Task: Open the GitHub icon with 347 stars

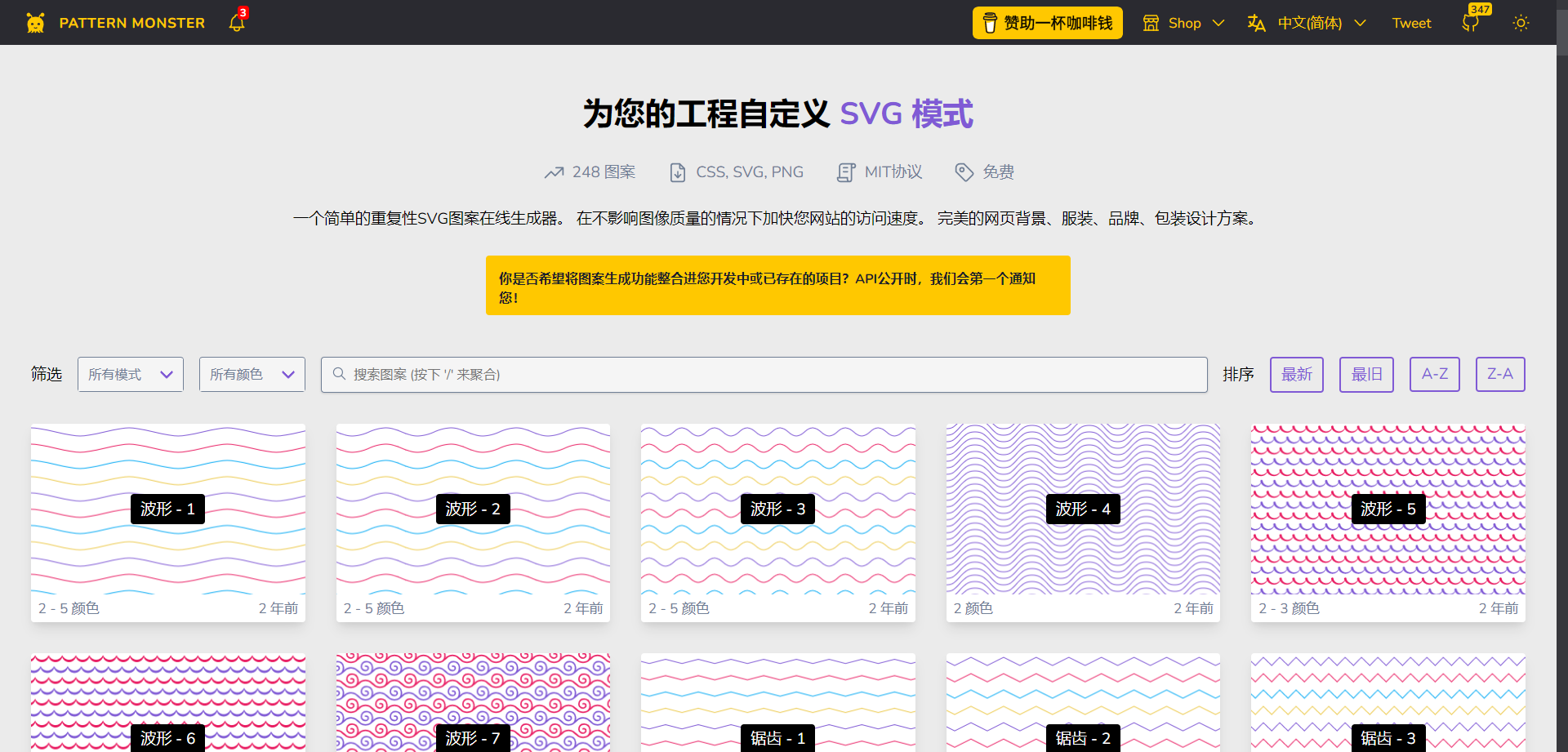Action: click(x=1470, y=23)
